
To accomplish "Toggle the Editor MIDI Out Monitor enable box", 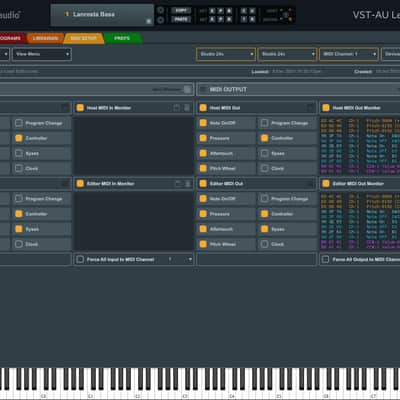I will [x=326, y=184].
